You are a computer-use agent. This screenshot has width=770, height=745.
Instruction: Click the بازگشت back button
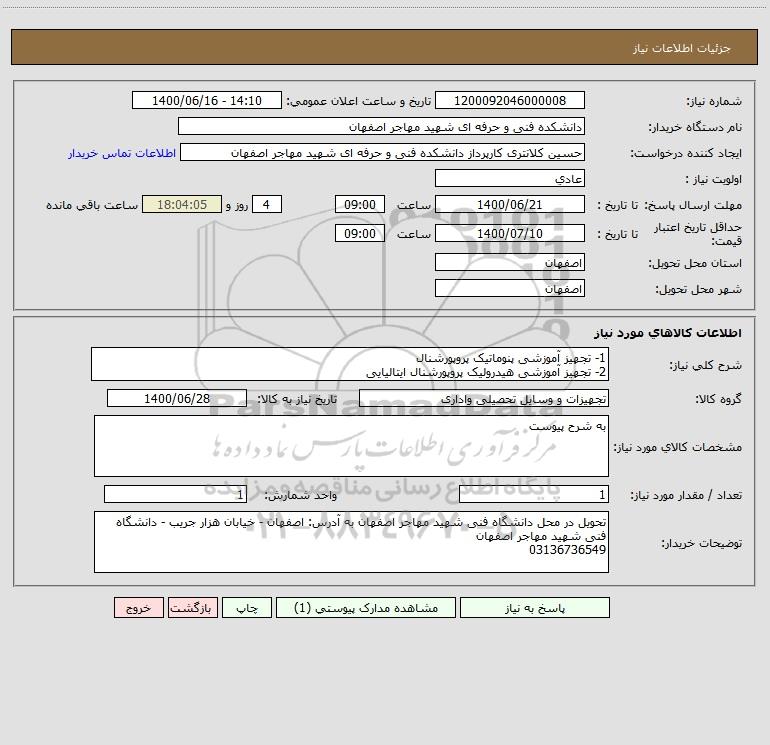pos(192,607)
